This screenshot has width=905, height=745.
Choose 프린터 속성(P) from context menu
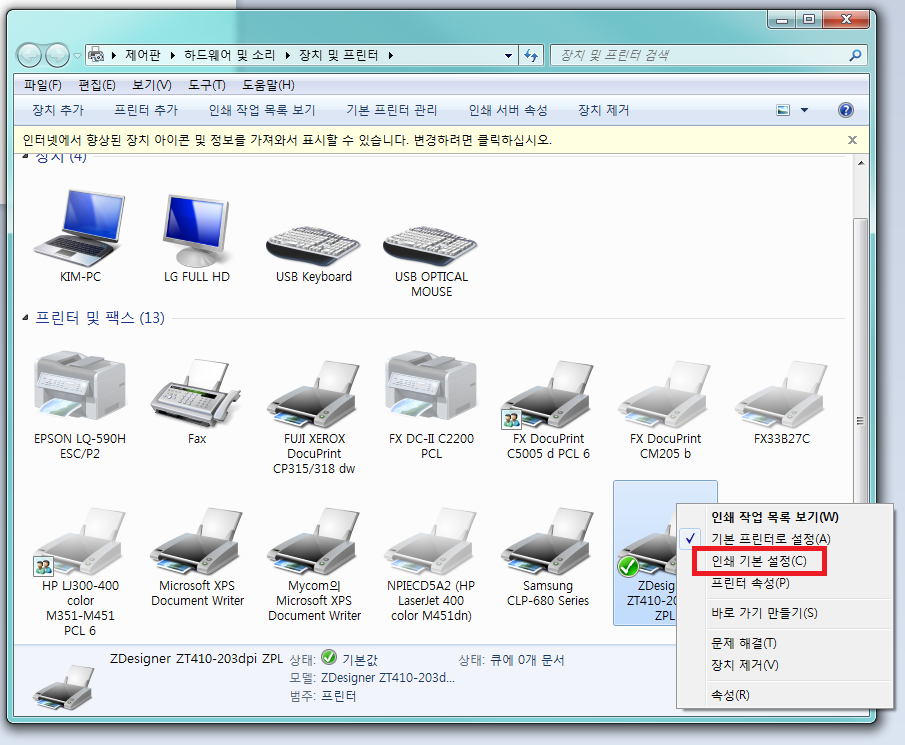point(750,583)
